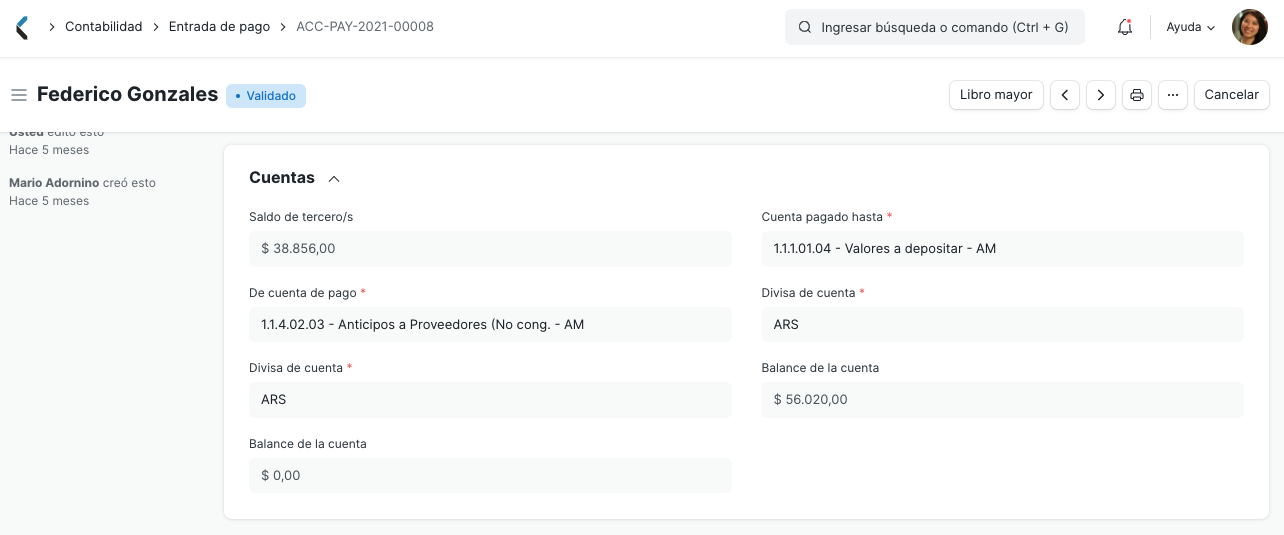Click the De cuenta de pago field
The image size is (1284, 535).
[490, 324]
